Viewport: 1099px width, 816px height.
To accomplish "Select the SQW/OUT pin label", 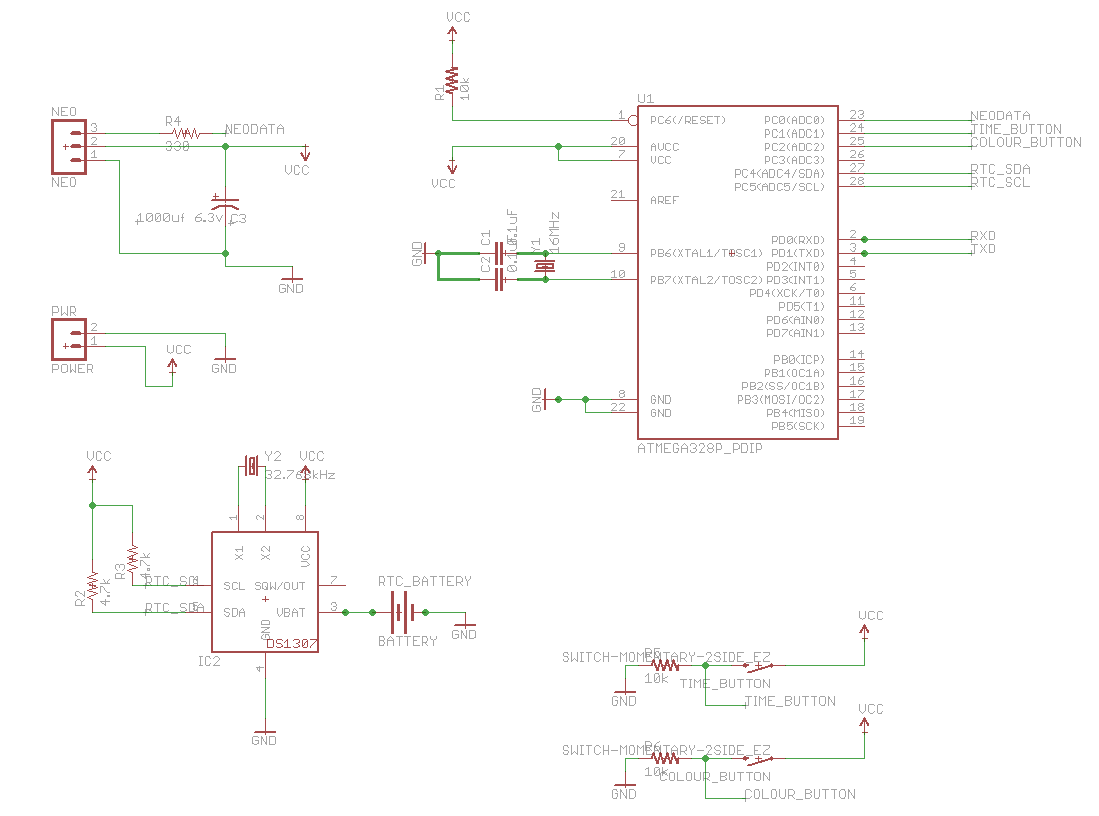I will (280, 586).
